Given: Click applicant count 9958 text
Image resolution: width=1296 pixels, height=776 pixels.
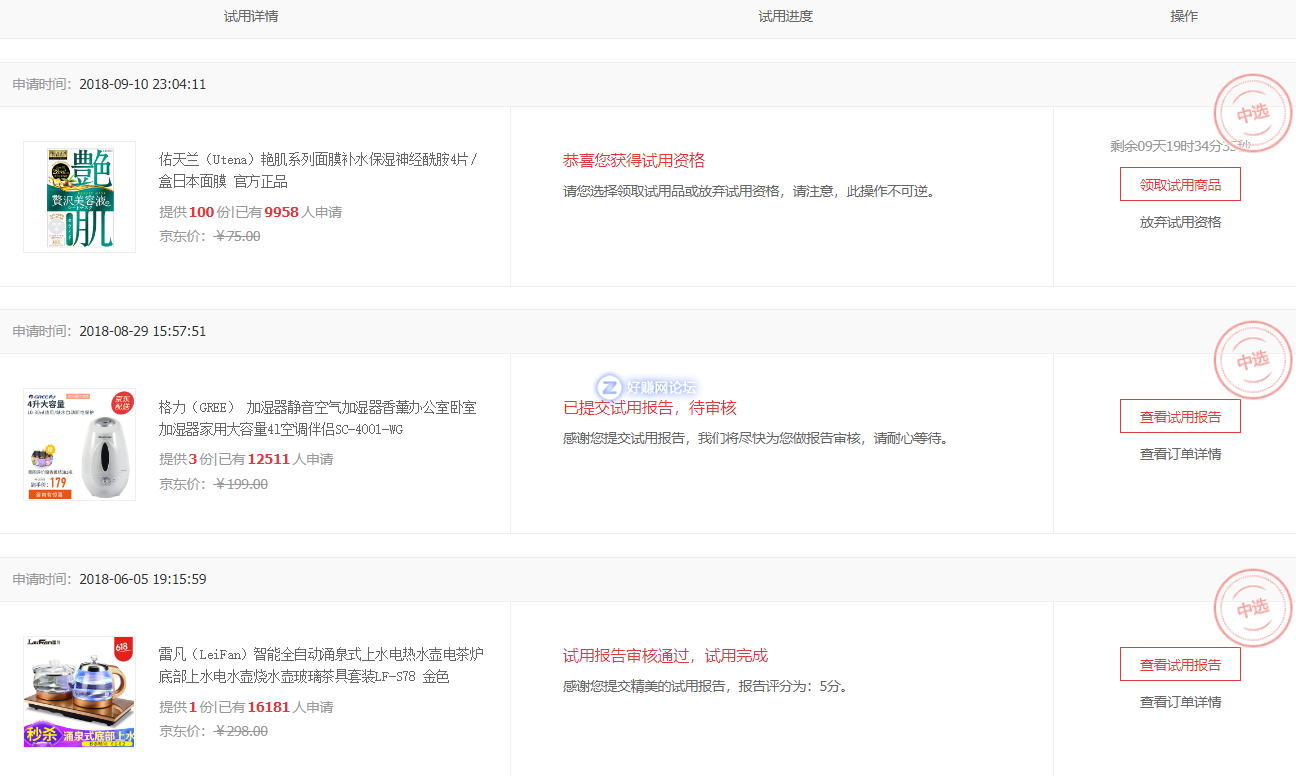Looking at the screenshot, I should click(282, 212).
